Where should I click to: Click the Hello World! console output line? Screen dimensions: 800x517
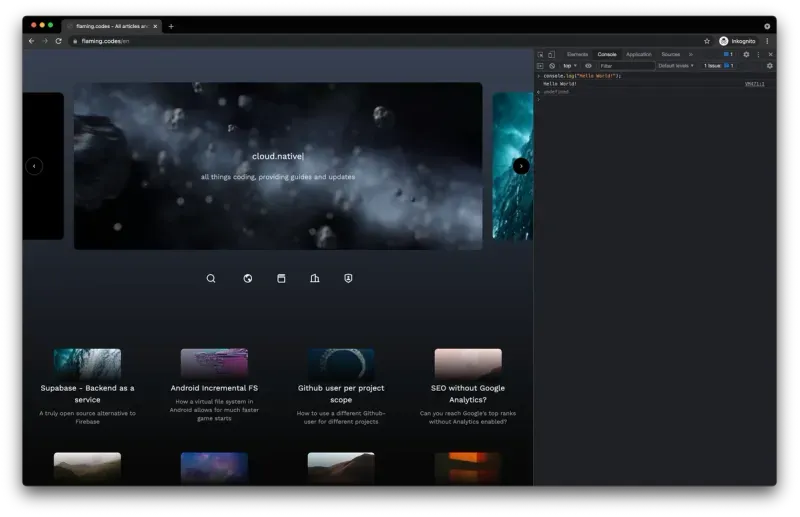pos(560,84)
